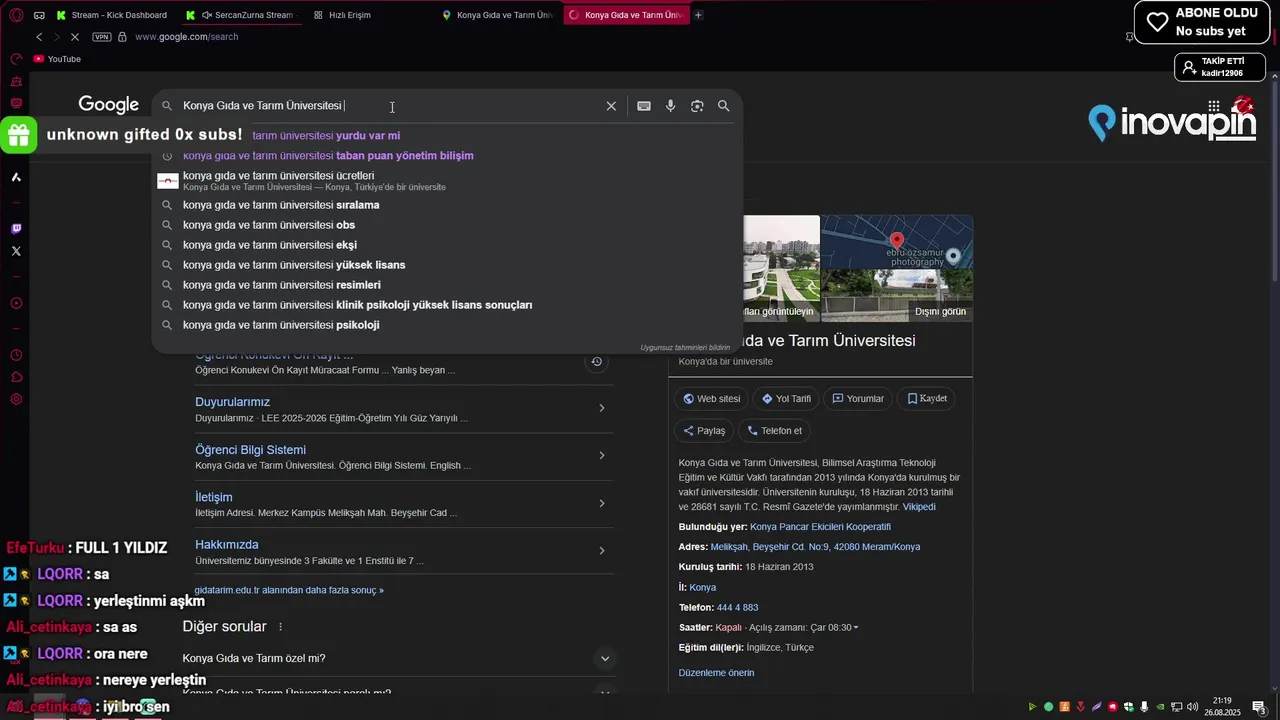This screenshot has width=1280, height=720.
Task: Open sidebar Settings gear
Action: pyautogui.click(x=16, y=399)
